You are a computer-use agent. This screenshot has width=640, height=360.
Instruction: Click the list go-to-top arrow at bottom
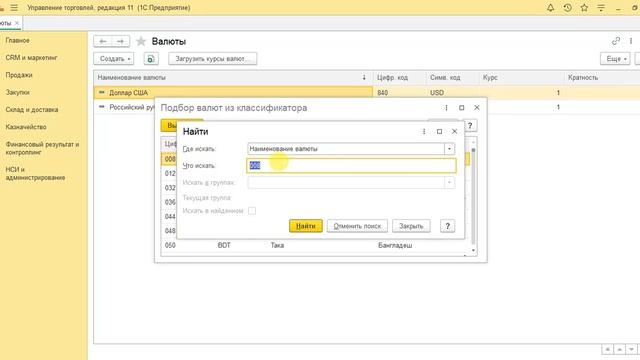607,349
